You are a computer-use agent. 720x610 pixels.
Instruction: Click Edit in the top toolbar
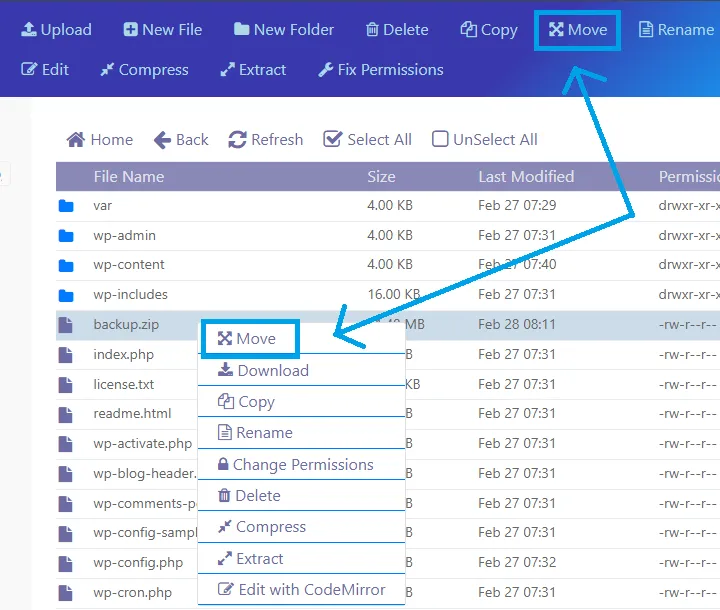tap(45, 70)
